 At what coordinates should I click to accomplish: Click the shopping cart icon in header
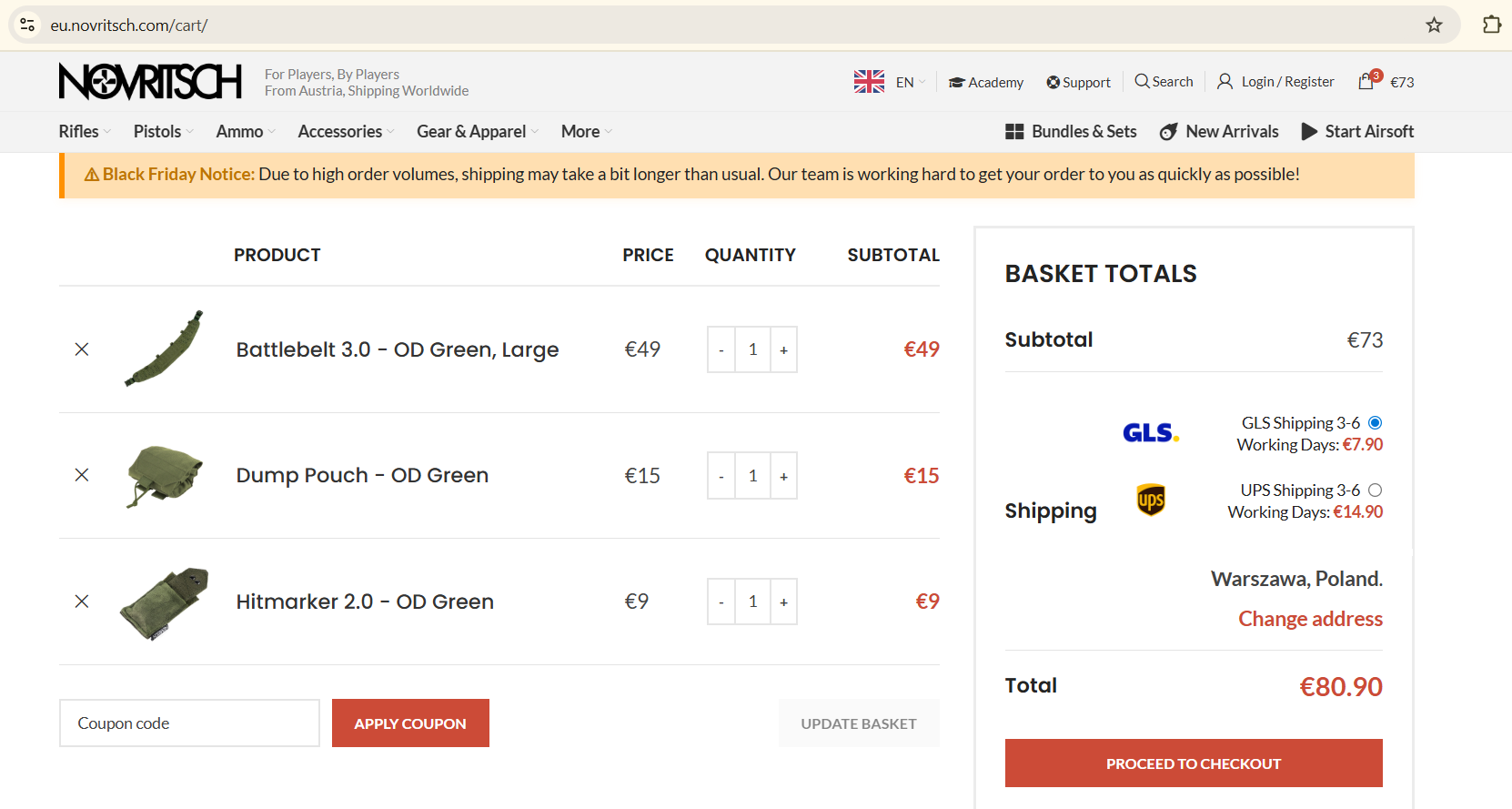tap(1366, 82)
